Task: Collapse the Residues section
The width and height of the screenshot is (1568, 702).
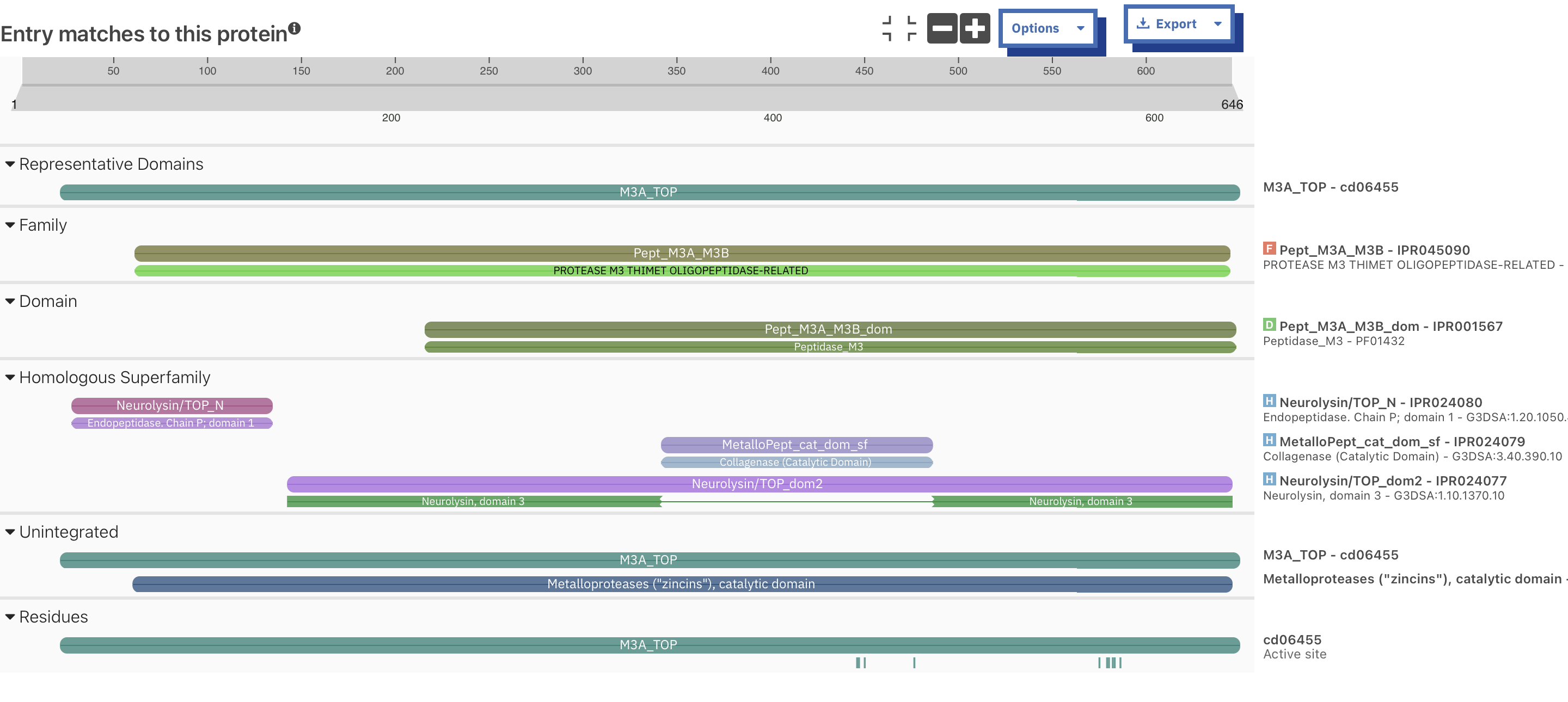Action: pos(10,617)
